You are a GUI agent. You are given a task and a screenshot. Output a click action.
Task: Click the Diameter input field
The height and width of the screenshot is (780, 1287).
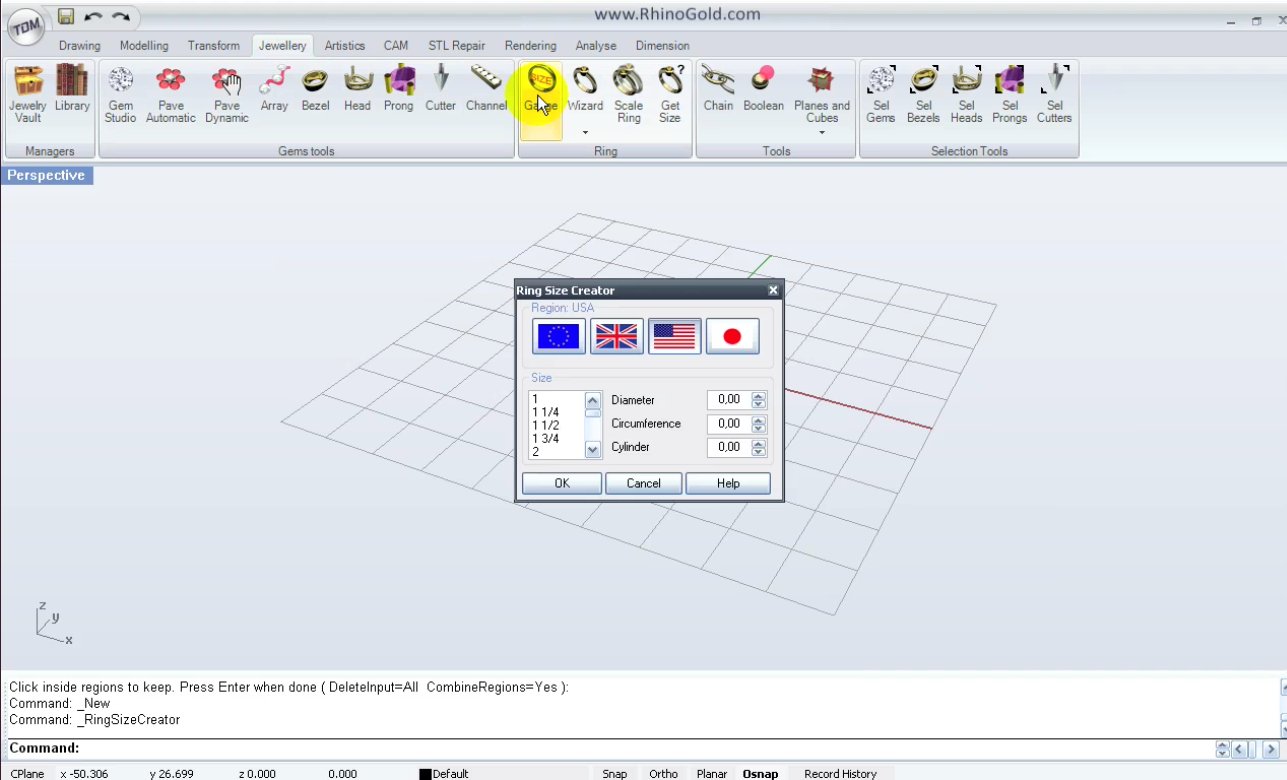click(x=729, y=399)
